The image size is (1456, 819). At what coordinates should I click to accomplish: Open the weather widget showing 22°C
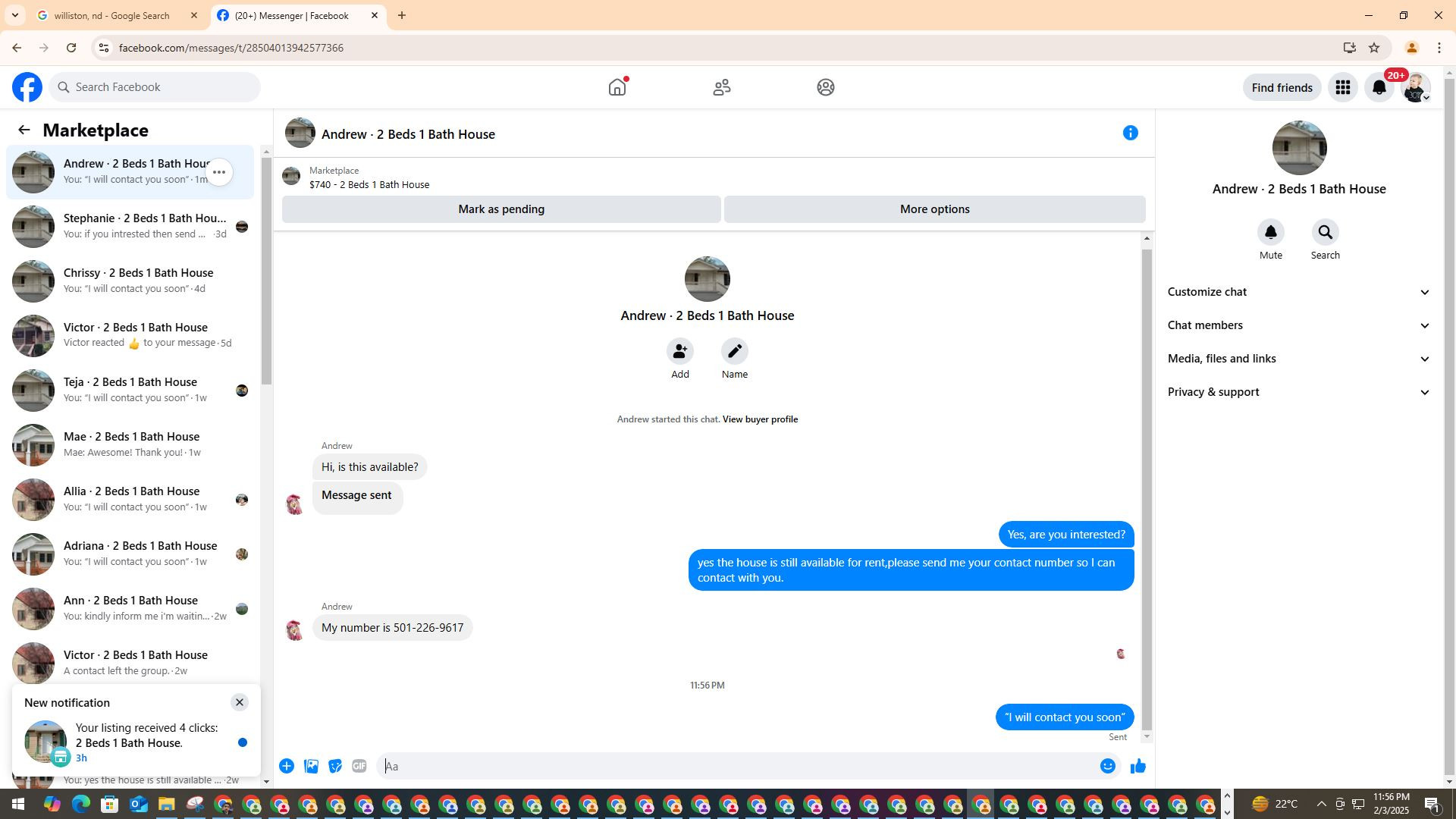click(x=1275, y=804)
